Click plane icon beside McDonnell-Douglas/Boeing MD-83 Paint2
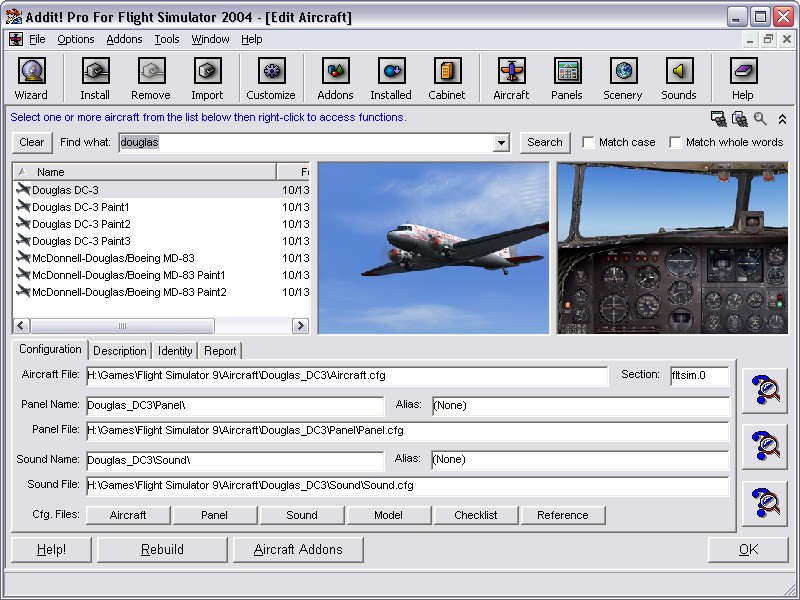Image resolution: width=800 pixels, height=600 pixels. point(23,291)
